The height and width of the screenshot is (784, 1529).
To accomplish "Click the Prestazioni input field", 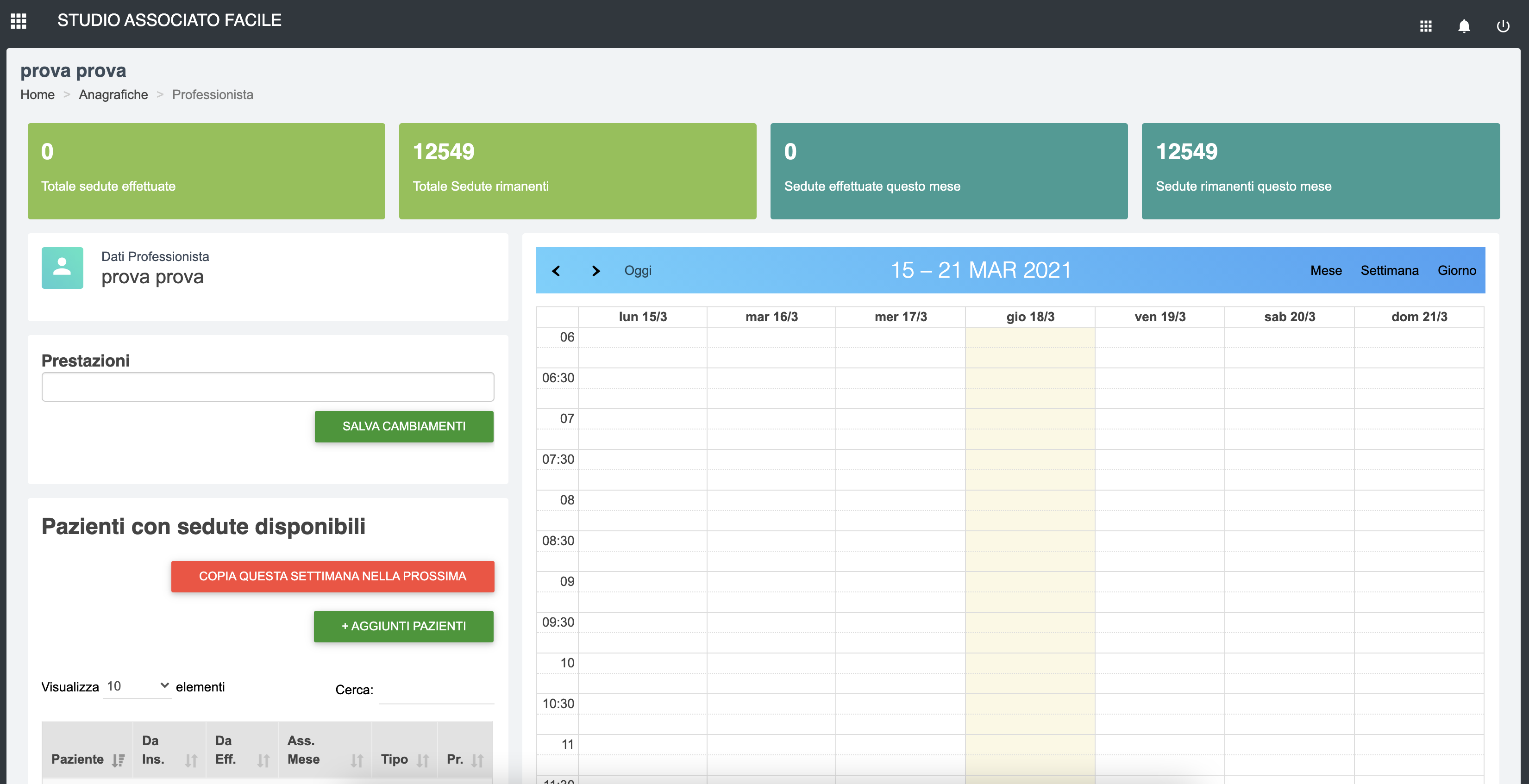I will (x=268, y=386).
